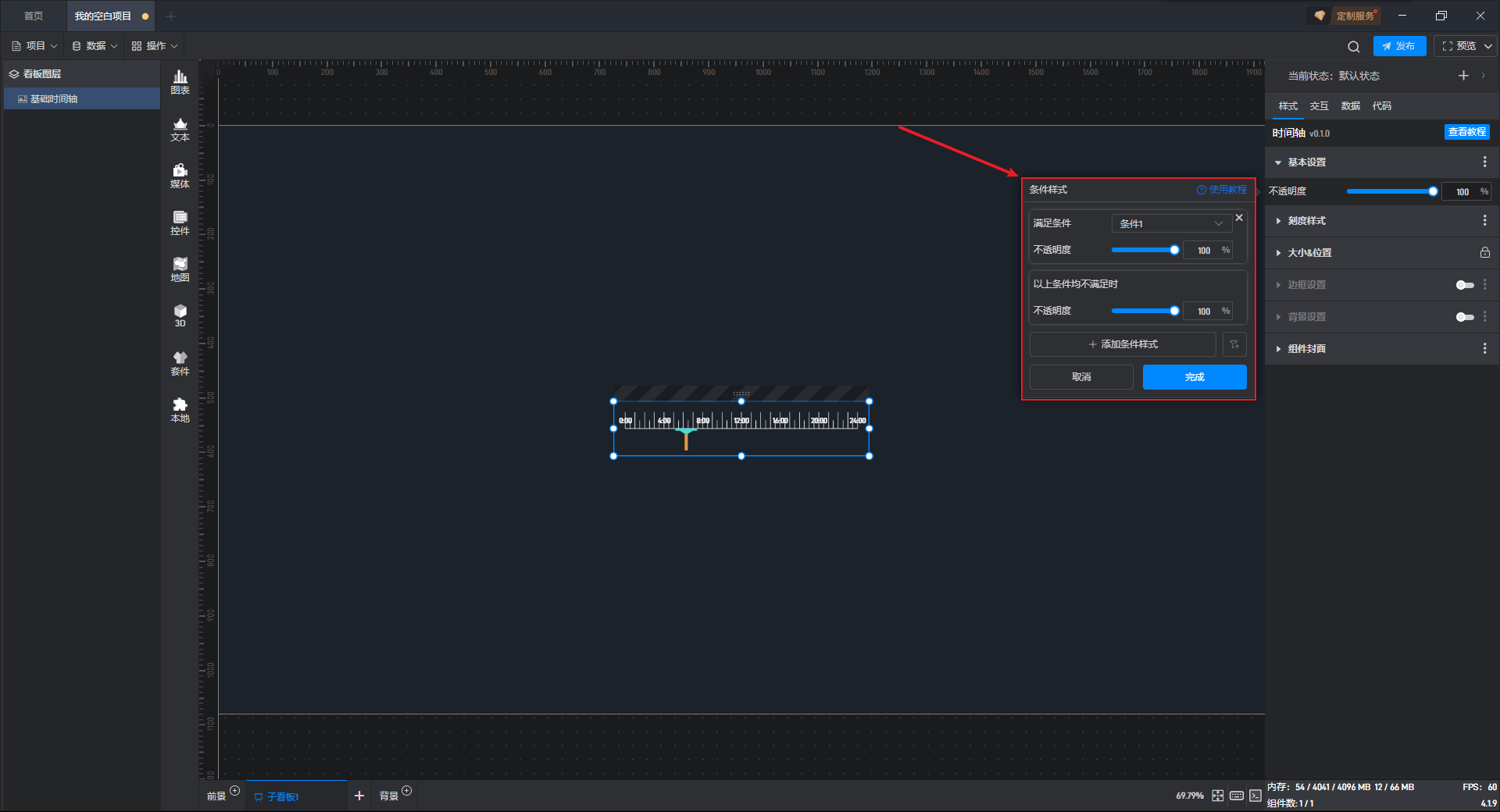The width and height of the screenshot is (1500, 812).
Task: Expand the 组件封面 section
Action: click(x=1278, y=349)
